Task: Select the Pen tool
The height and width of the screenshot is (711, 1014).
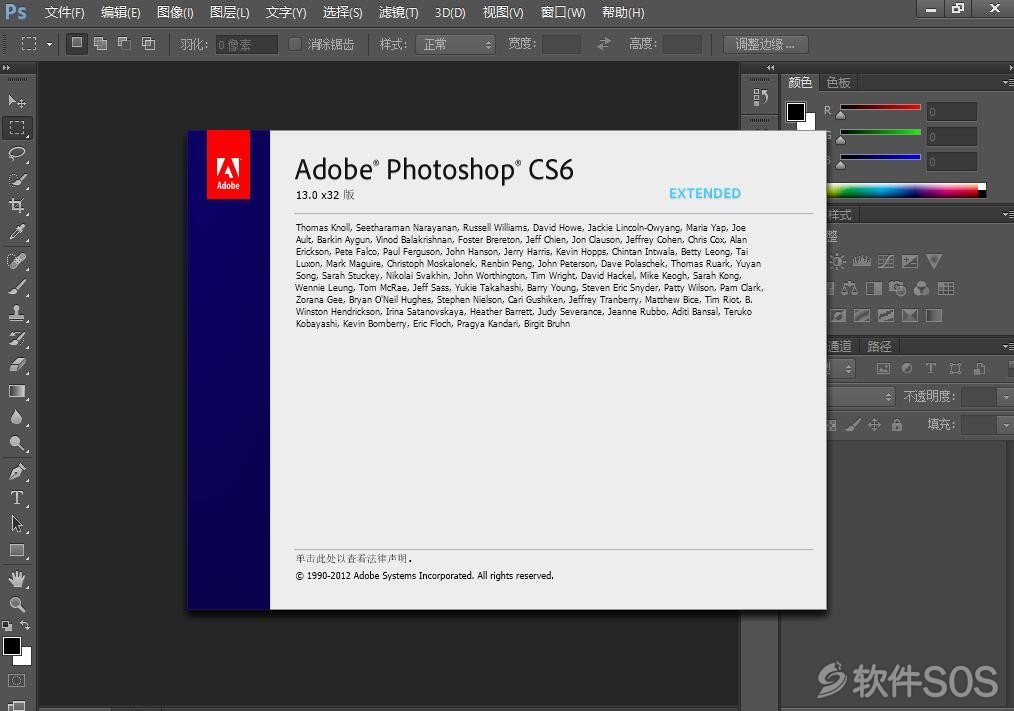Action: coord(17,472)
